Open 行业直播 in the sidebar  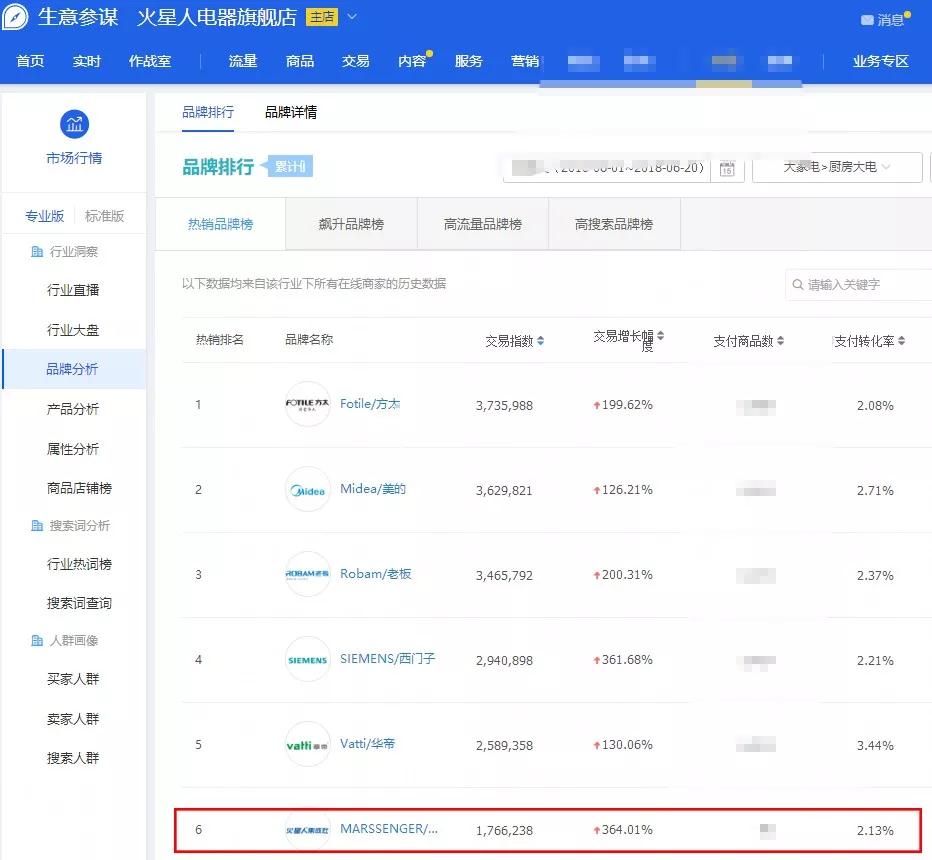pos(73,290)
